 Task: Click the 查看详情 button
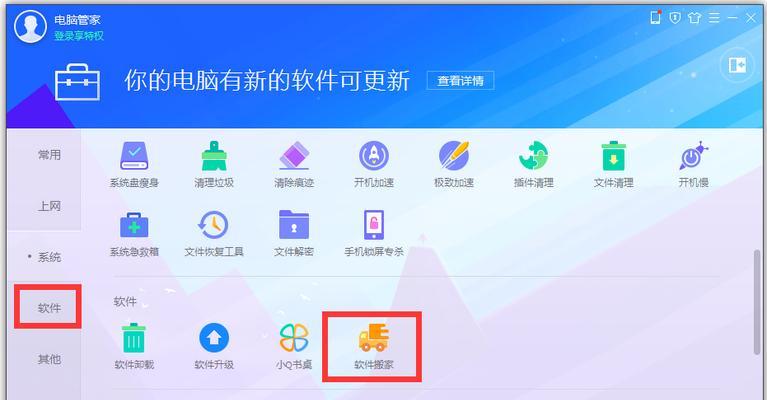click(x=460, y=81)
